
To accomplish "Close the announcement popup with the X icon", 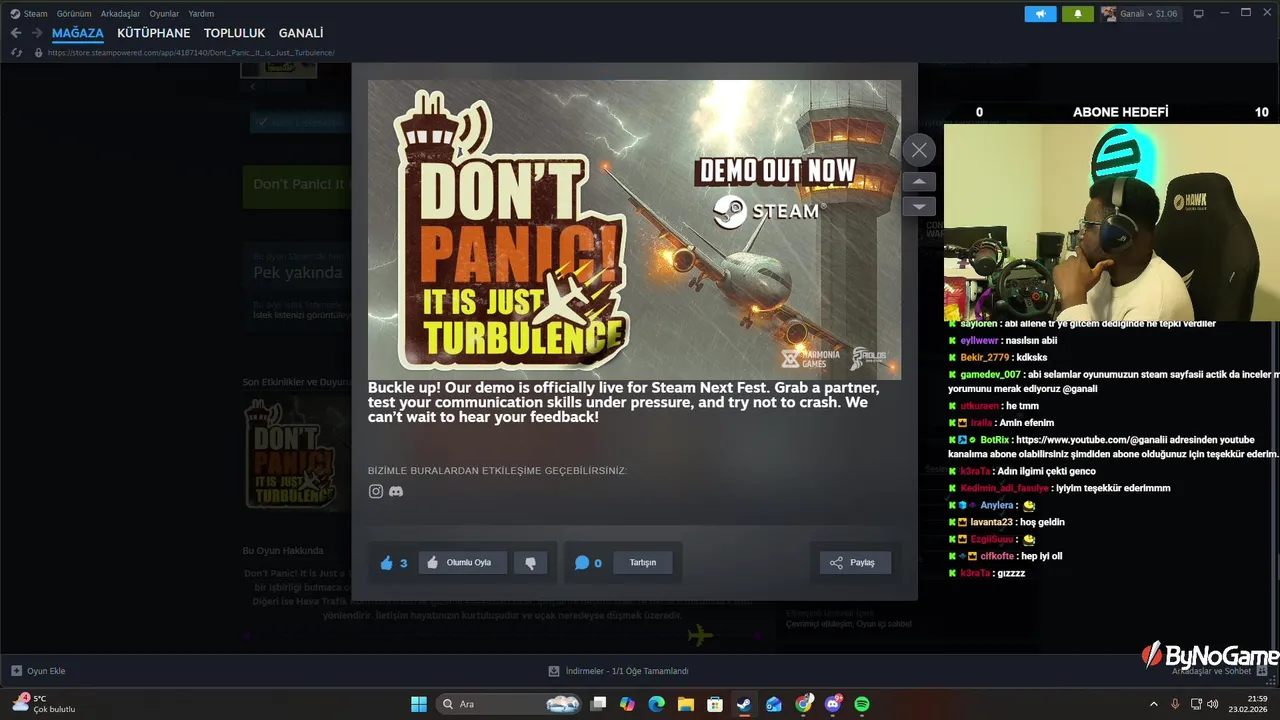I will click(x=919, y=150).
